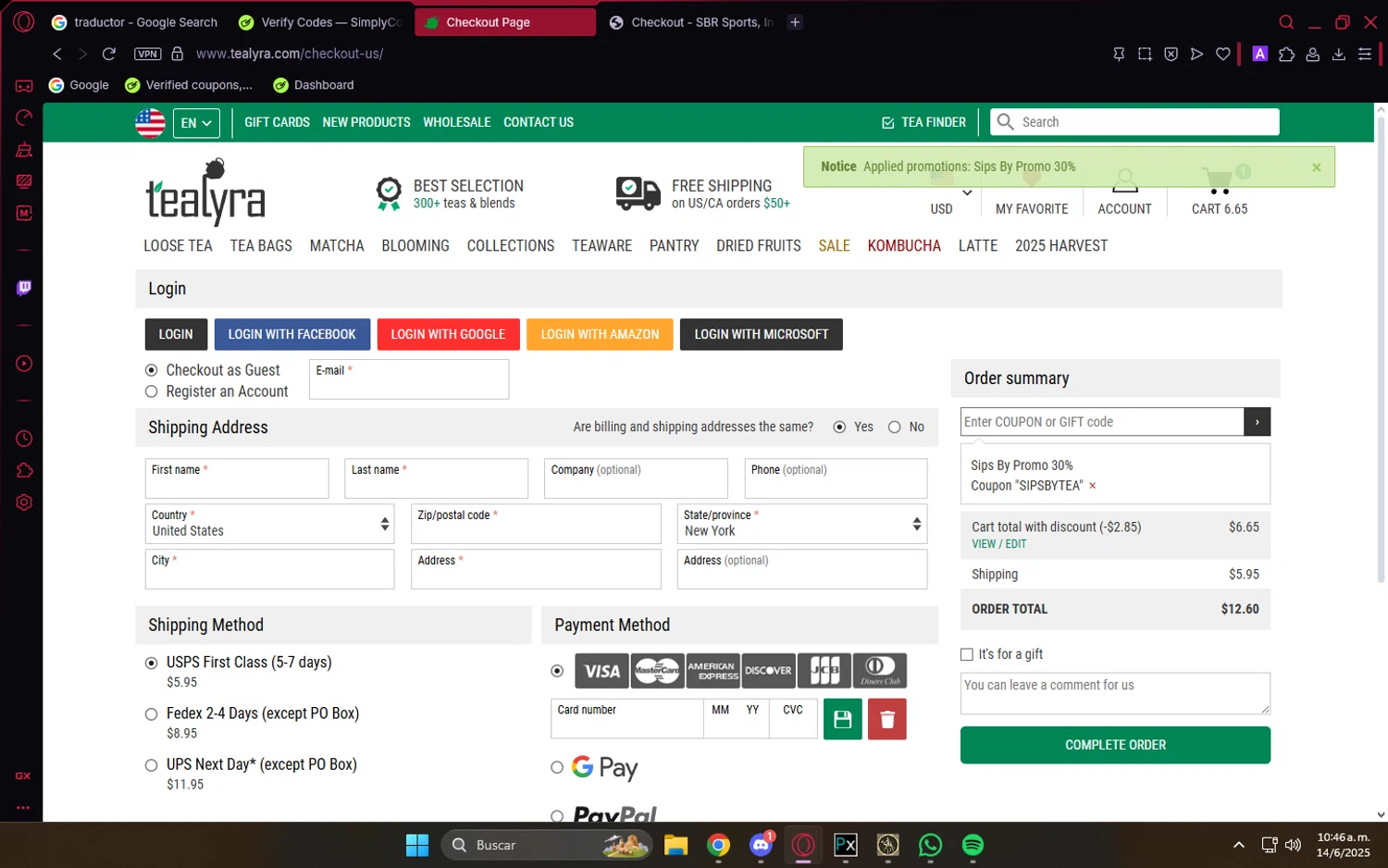Select Register an Account option
Image resolution: width=1388 pixels, height=868 pixels.
coord(151,391)
